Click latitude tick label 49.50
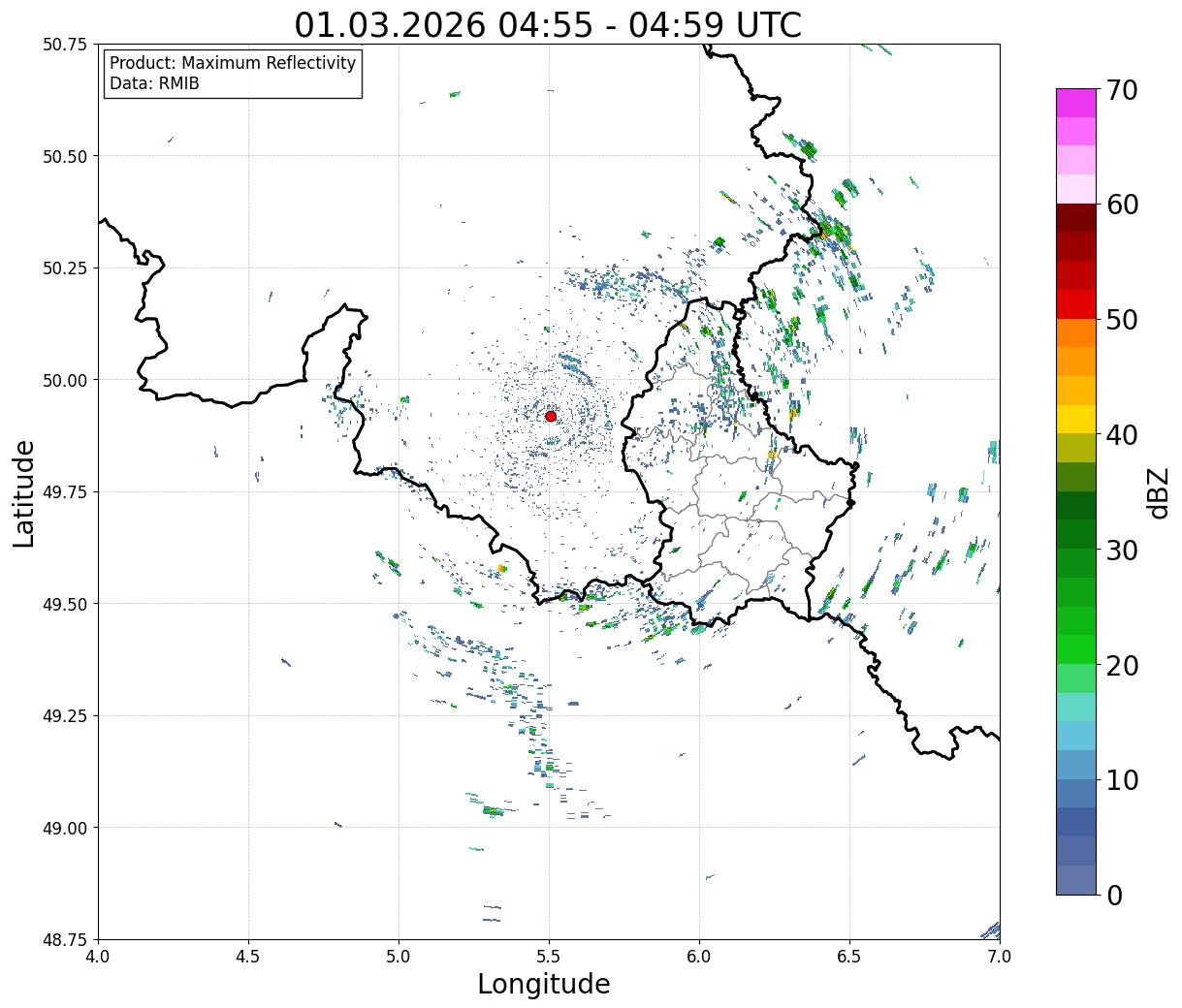This screenshot has width=1182, height=1008. pos(64,604)
